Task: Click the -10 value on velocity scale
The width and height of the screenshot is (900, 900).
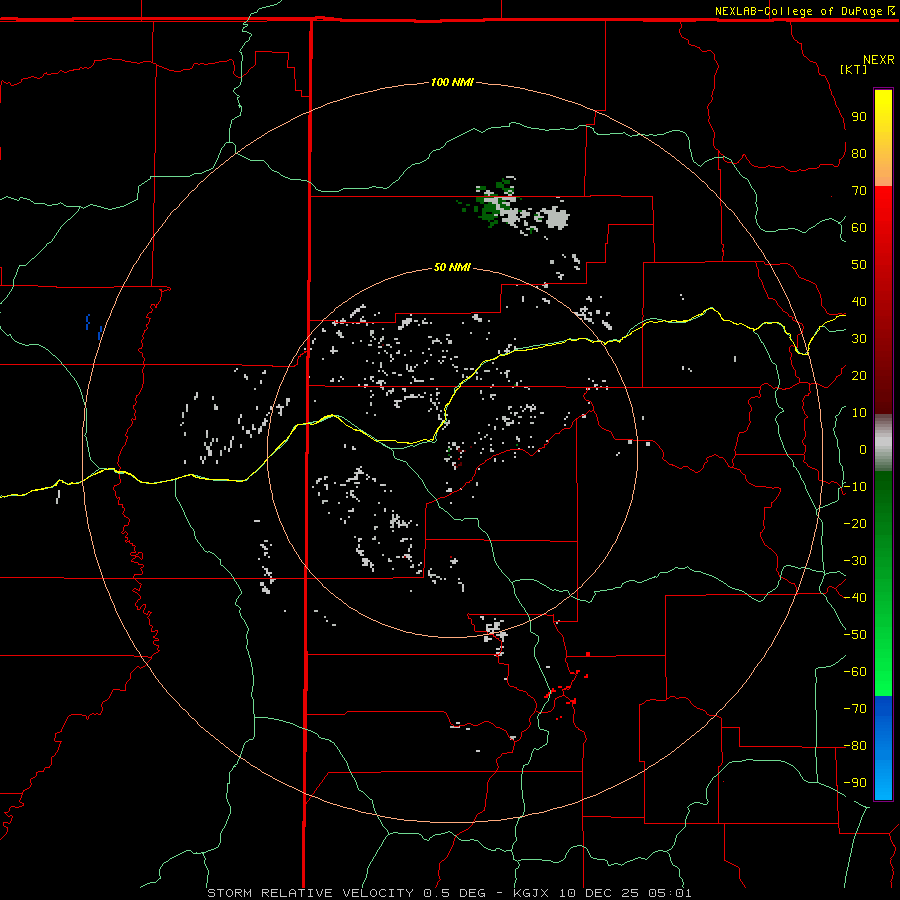Action: 855,487
